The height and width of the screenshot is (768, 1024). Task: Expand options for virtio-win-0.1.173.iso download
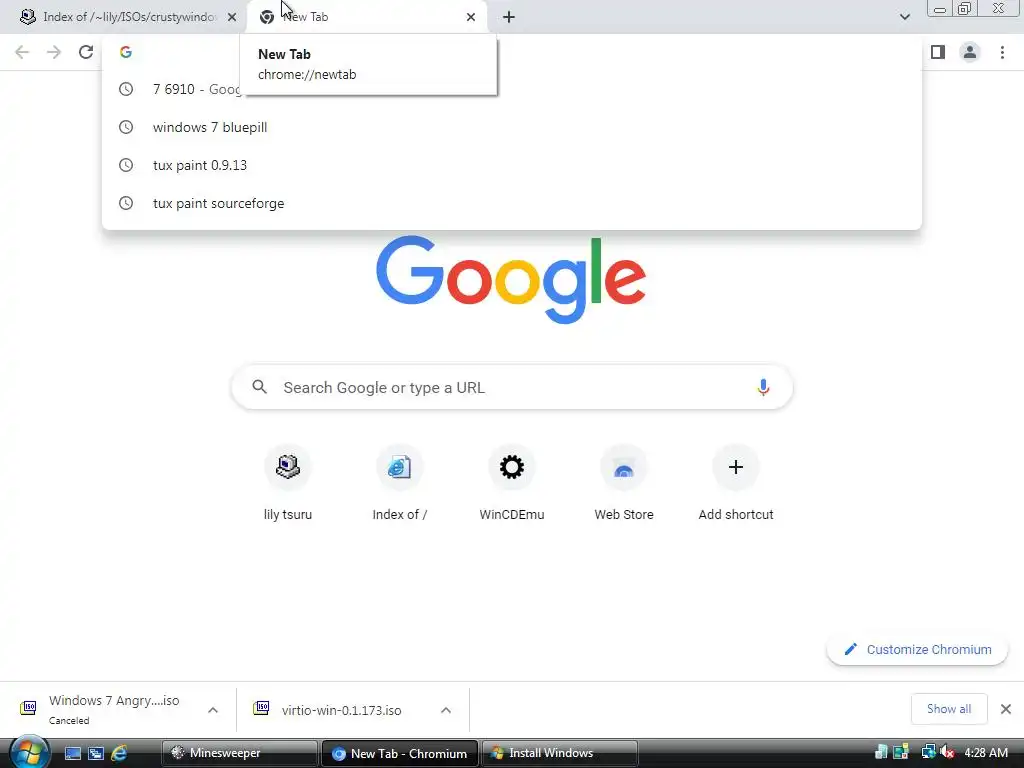coord(446,710)
